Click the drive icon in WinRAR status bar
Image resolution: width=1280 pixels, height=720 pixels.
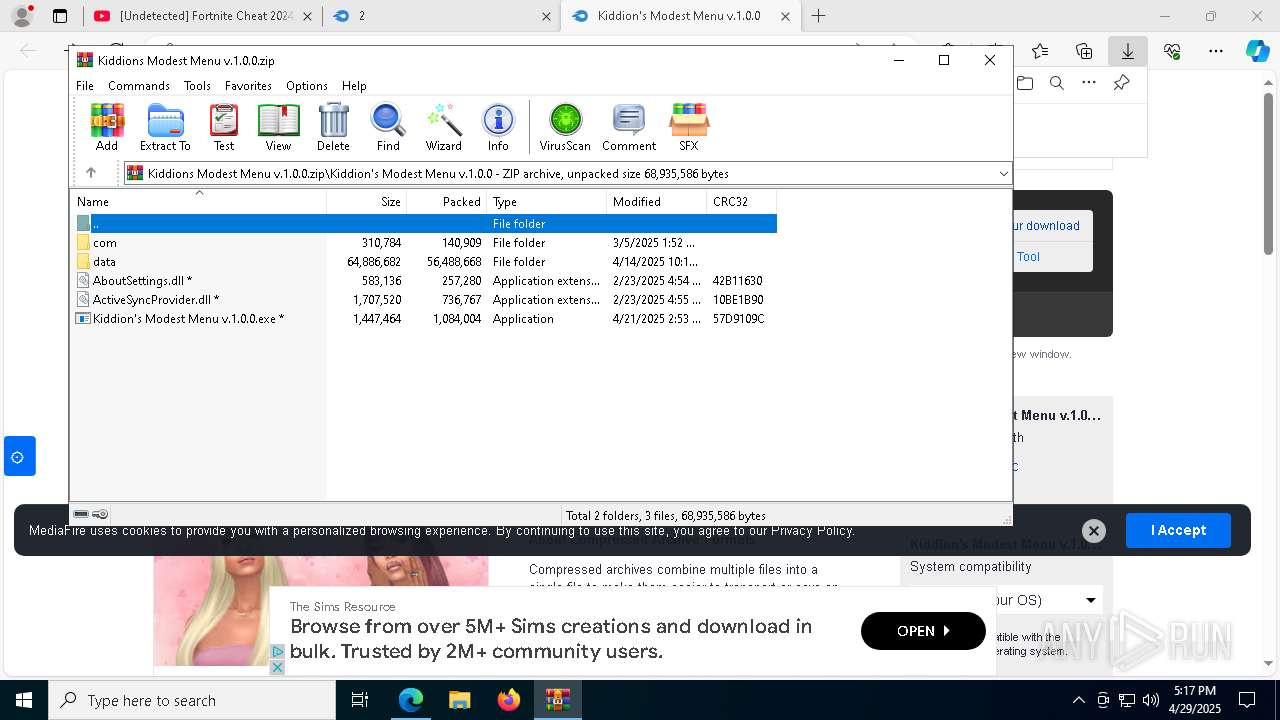[81, 514]
